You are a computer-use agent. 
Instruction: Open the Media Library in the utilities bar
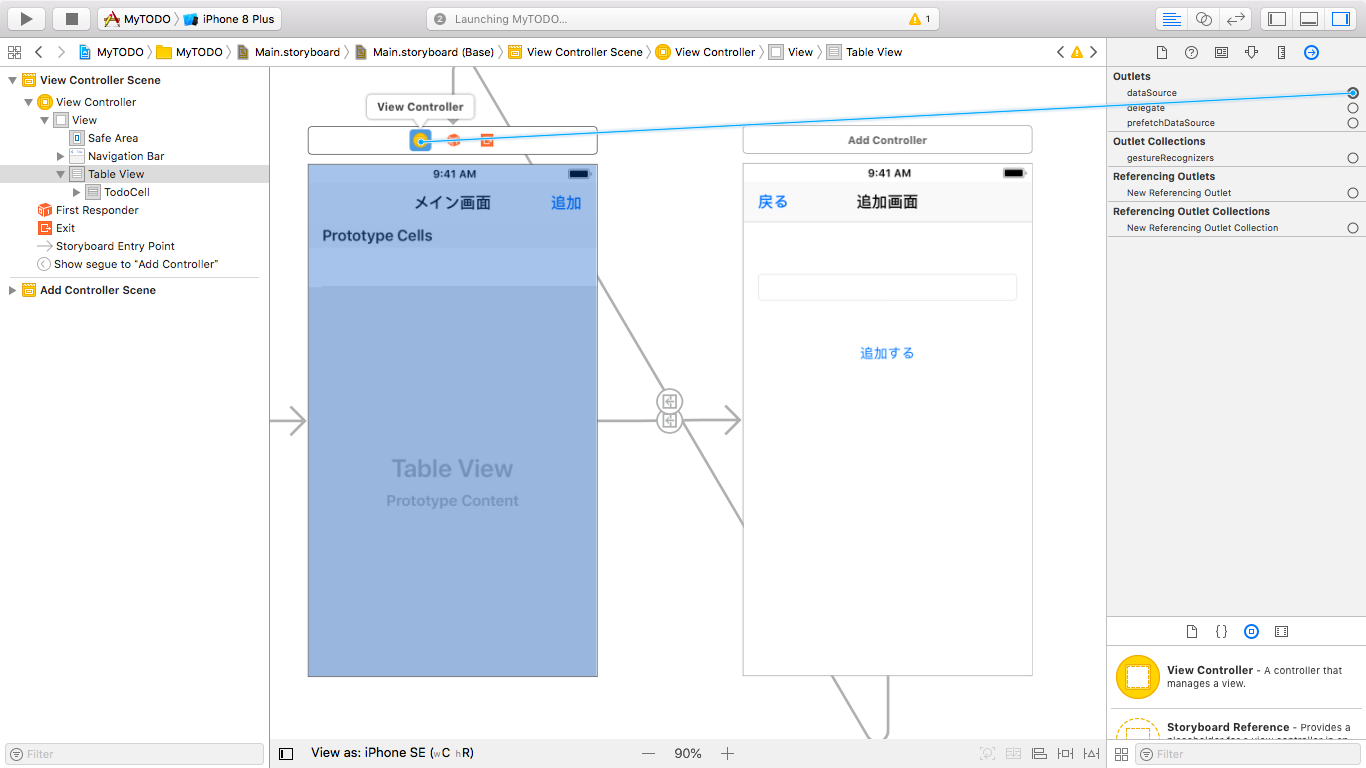pos(1281,631)
